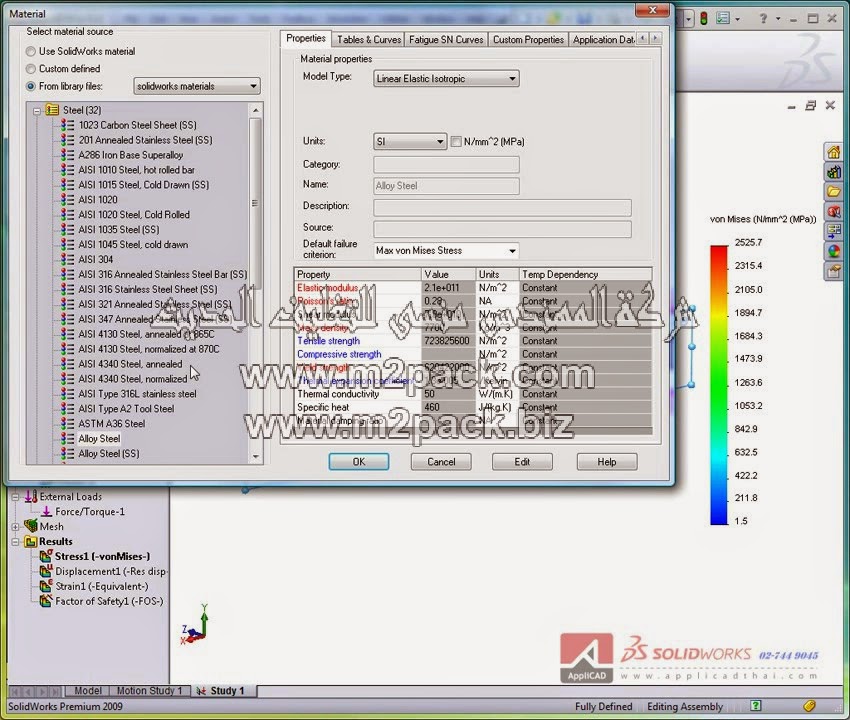Click the material list scrollbar down arrow
This screenshot has height=720, width=850.
(x=256, y=457)
